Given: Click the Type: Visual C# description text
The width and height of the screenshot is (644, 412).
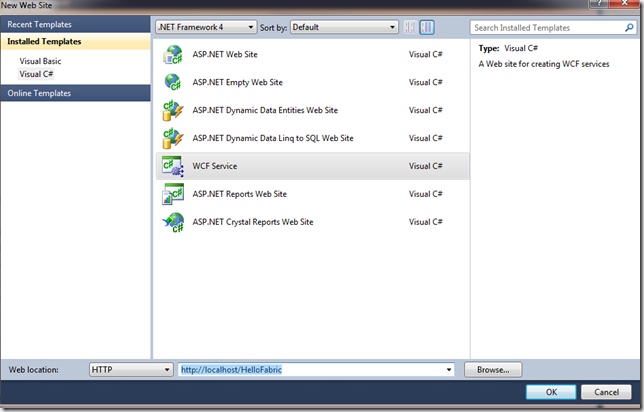Looking at the screenshot, I should (x=508, y=48).
